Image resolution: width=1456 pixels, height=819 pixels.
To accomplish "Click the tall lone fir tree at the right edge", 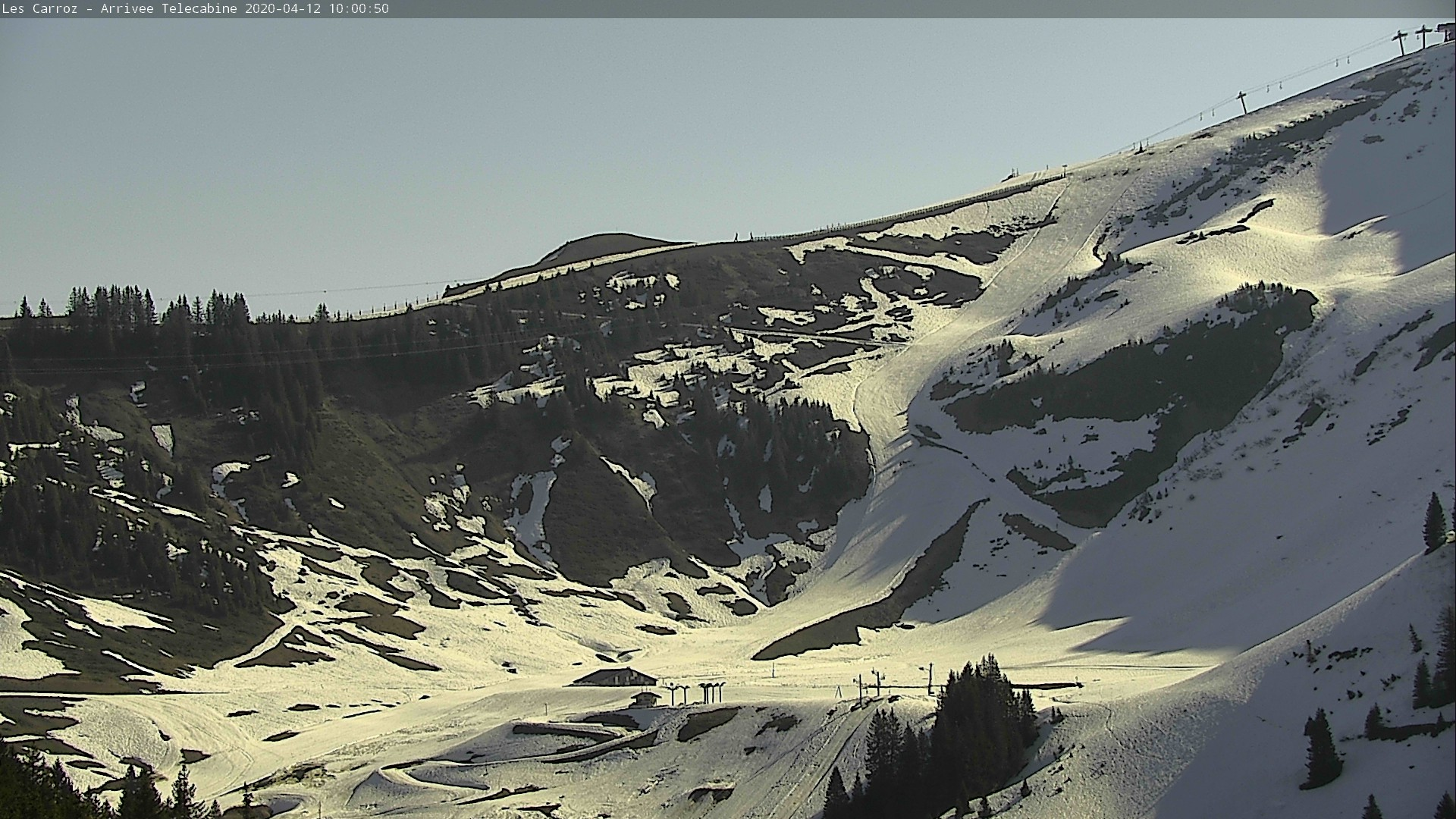I will click(1433, 523).
